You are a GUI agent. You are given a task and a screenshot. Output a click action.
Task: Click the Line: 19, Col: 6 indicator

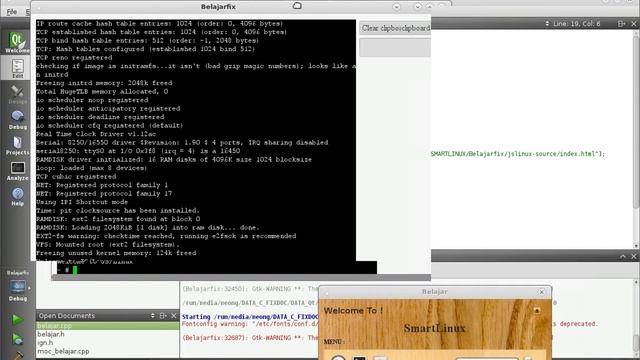click(x=576, y=24)
